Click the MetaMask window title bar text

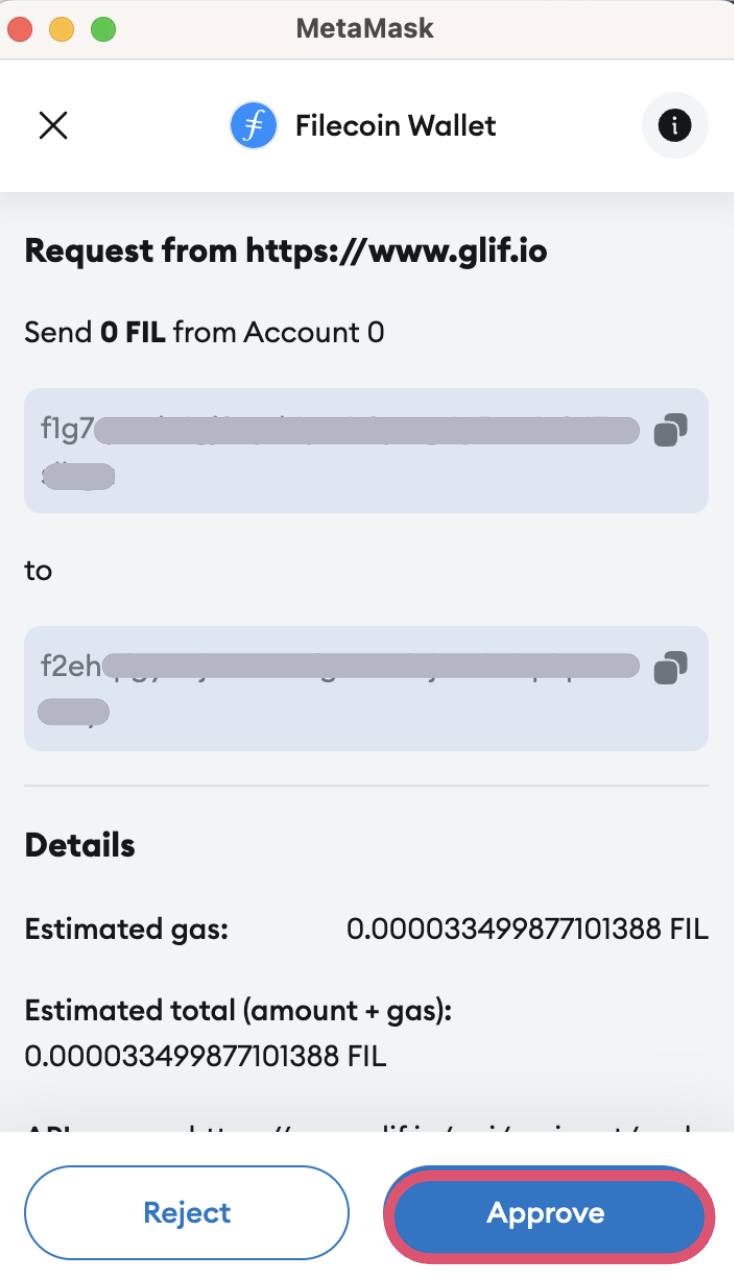tap(365, 29)
